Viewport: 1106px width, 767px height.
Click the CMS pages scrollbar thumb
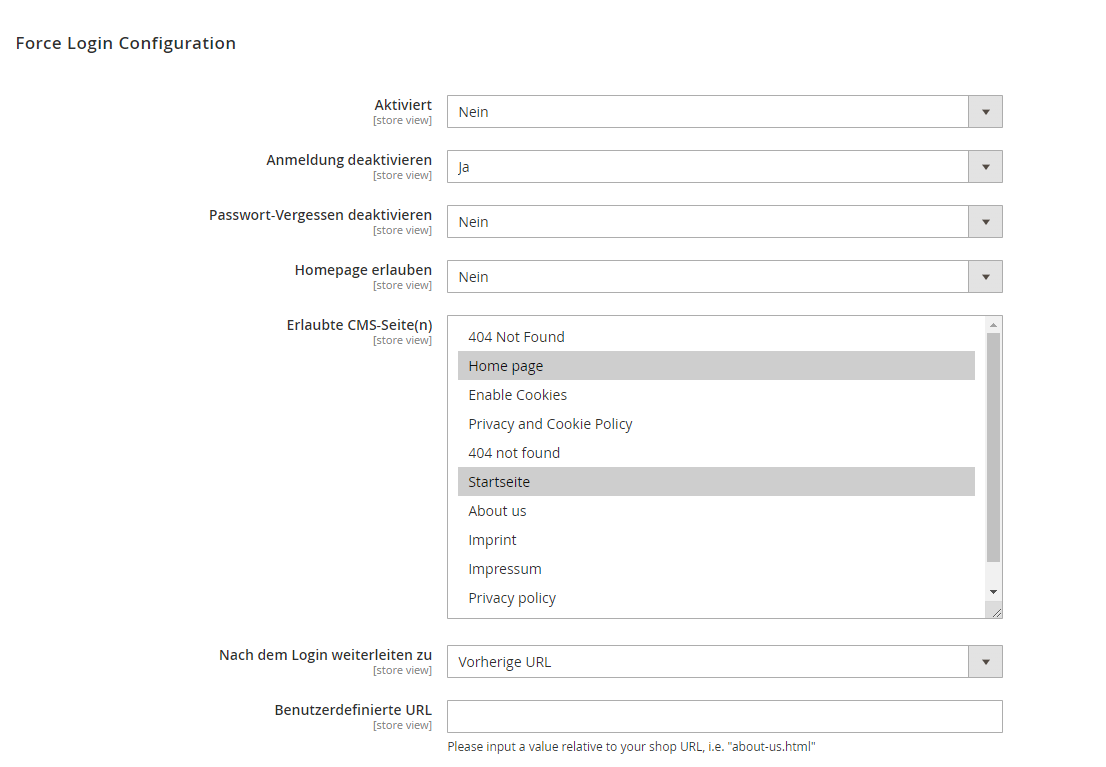(x=993, y=447)
